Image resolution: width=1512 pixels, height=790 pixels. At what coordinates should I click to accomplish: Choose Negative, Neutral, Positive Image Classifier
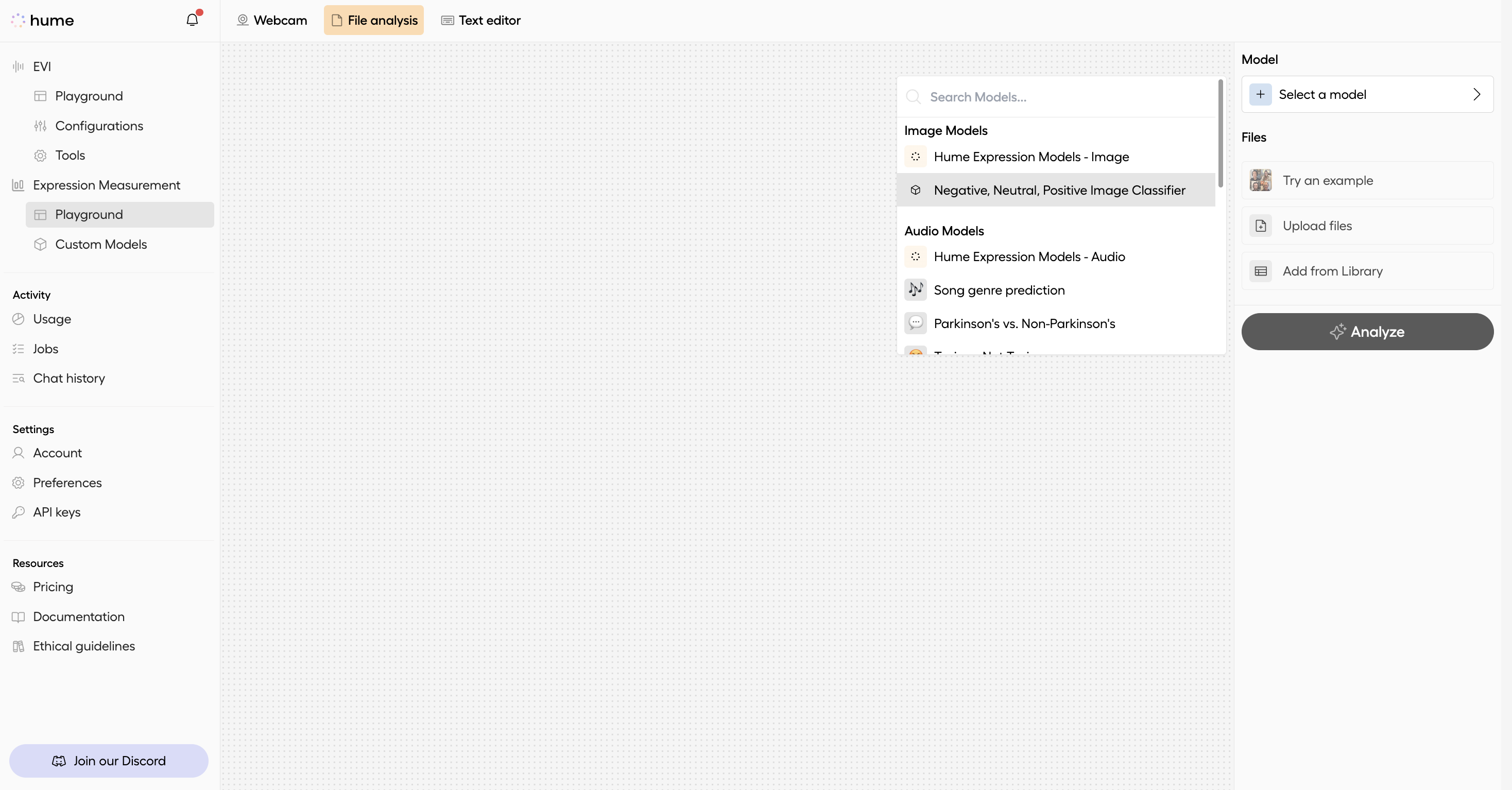1060,190
